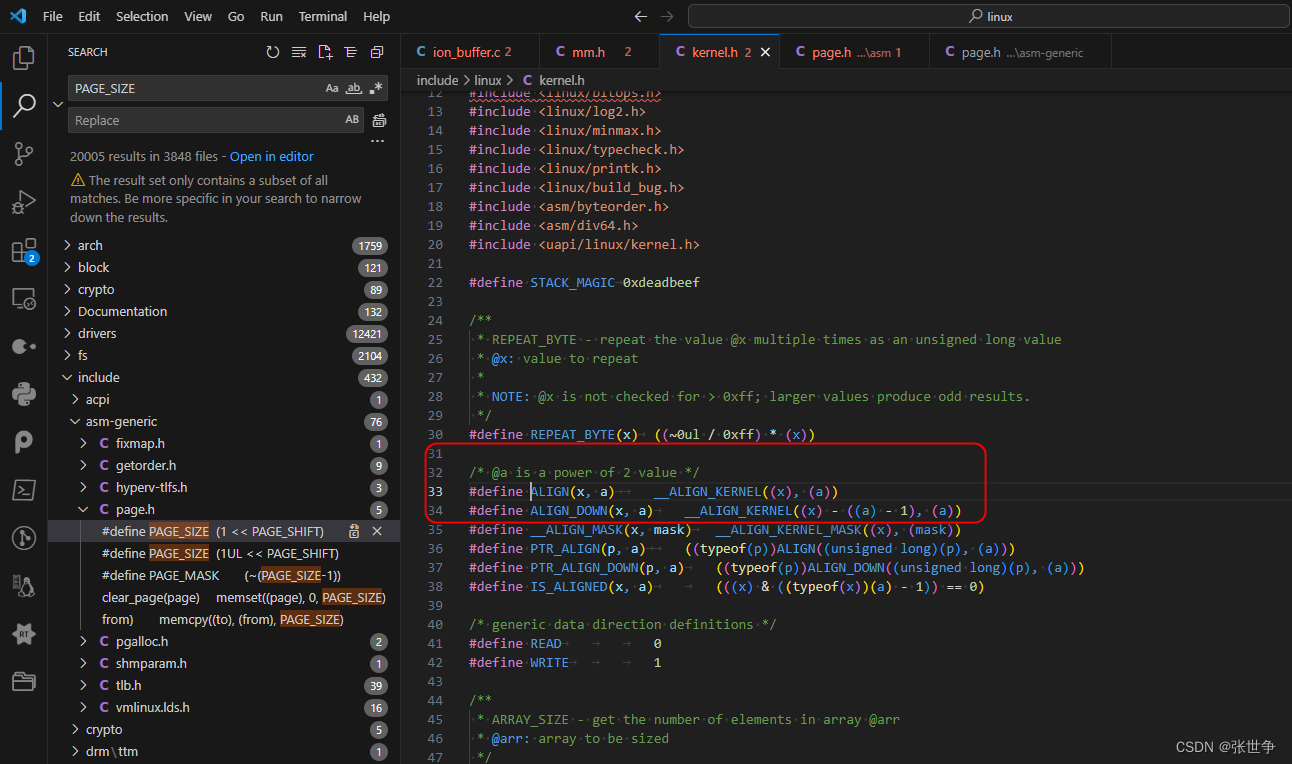Switch to the ion_buffer.c tab
Viewport: 1292px width, 764px height.
point(470,52)
